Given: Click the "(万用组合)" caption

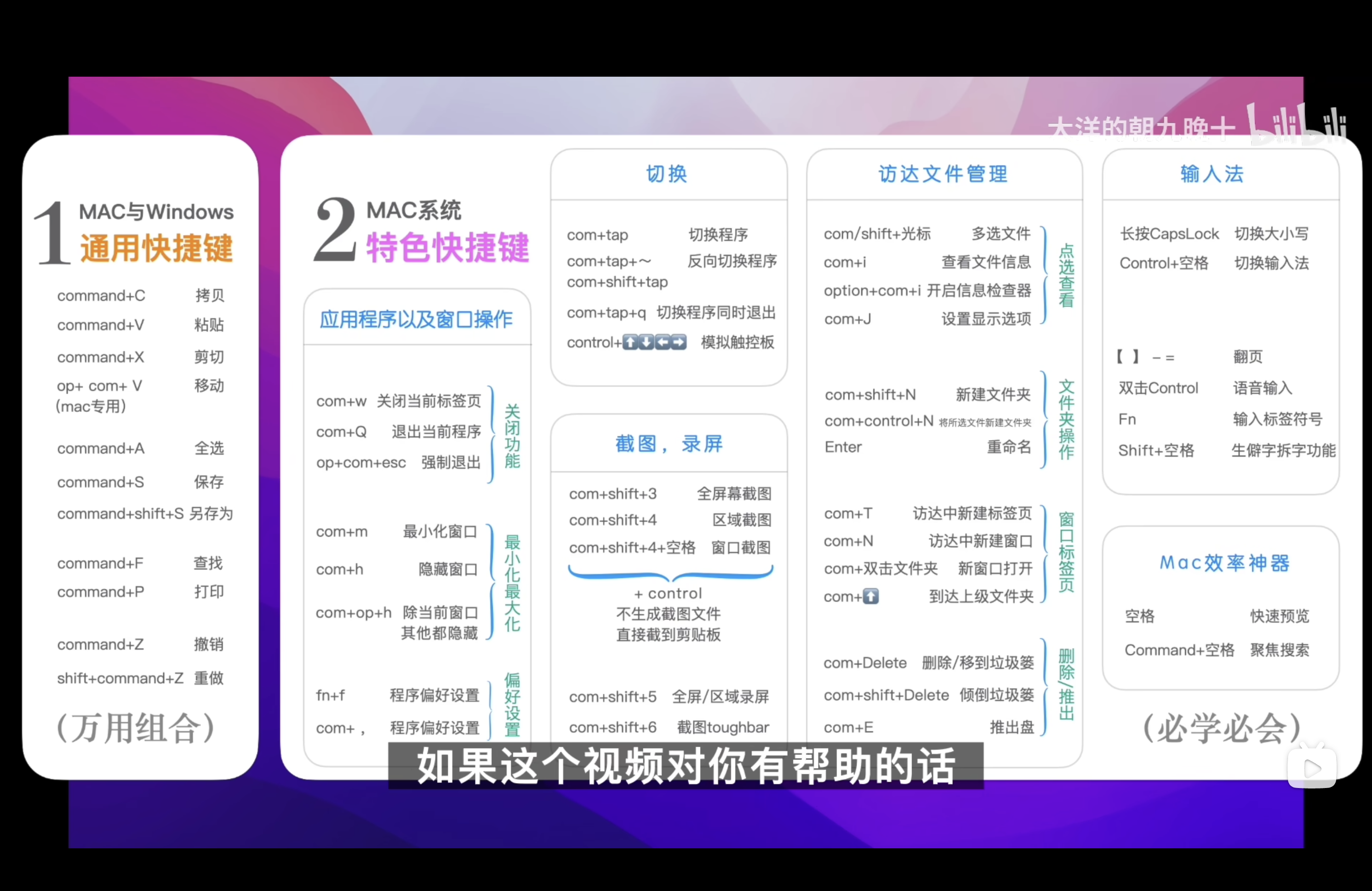Looking at the screenshot, I should 136,728.
